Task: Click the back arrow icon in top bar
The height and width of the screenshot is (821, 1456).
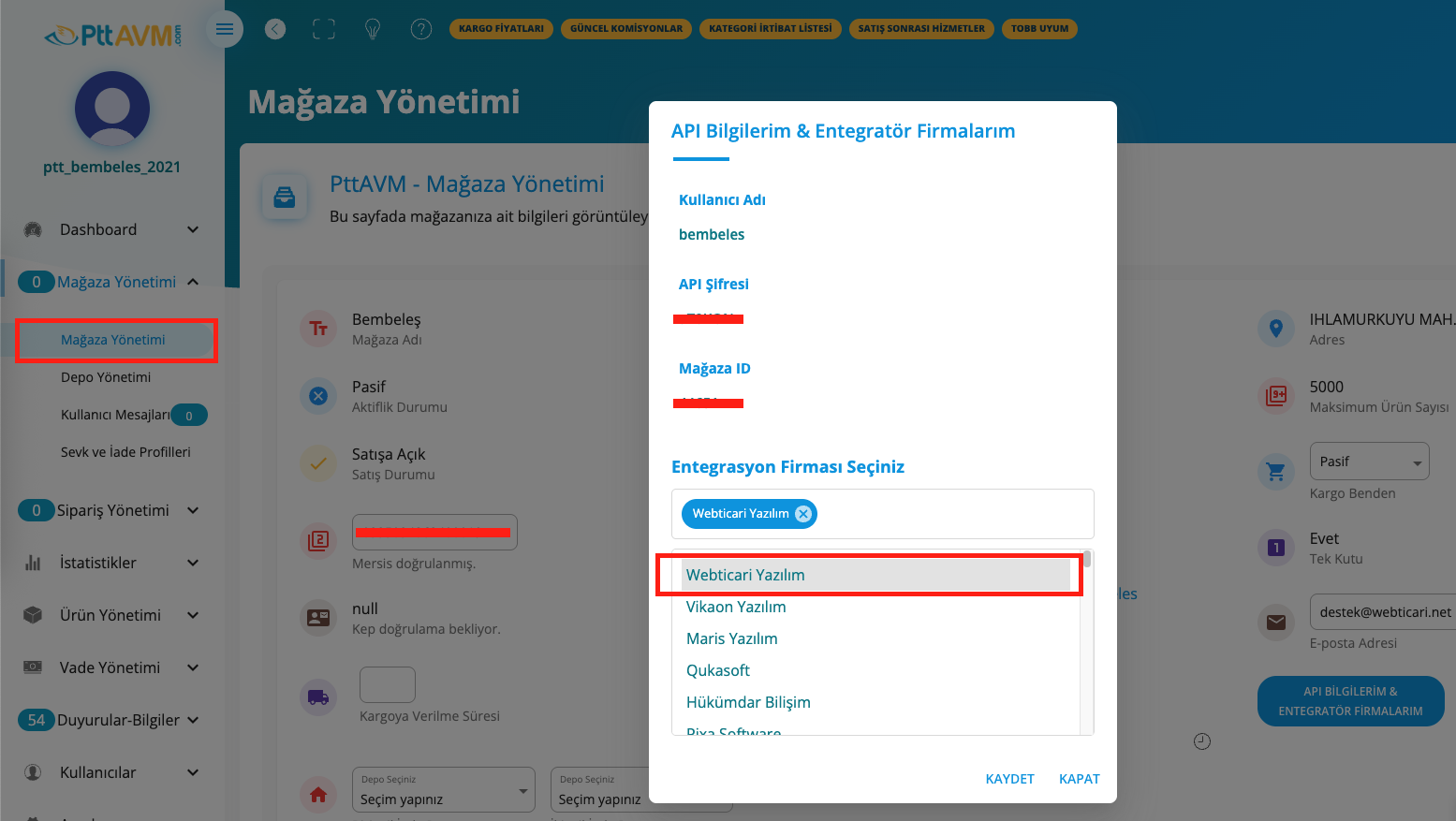Action: [275, 29]
